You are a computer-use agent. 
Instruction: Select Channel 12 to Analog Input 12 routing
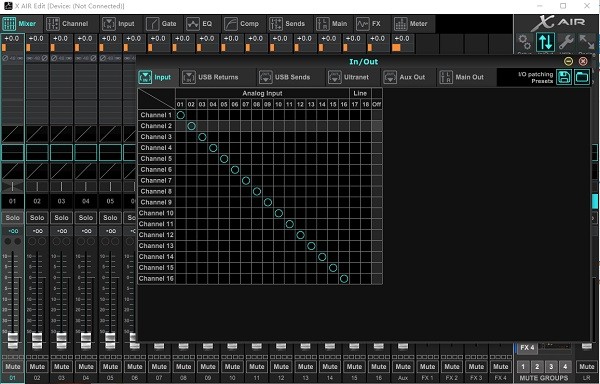click(300, 235)
